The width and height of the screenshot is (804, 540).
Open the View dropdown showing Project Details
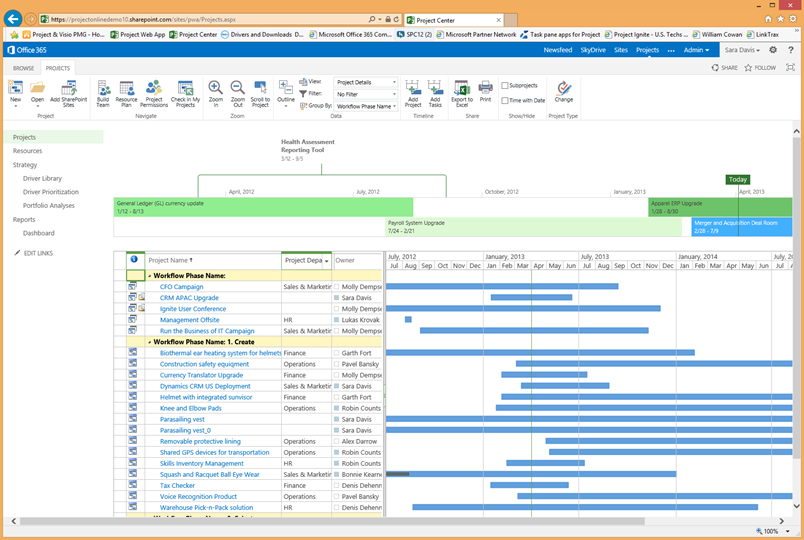click(x=365, y=82)
